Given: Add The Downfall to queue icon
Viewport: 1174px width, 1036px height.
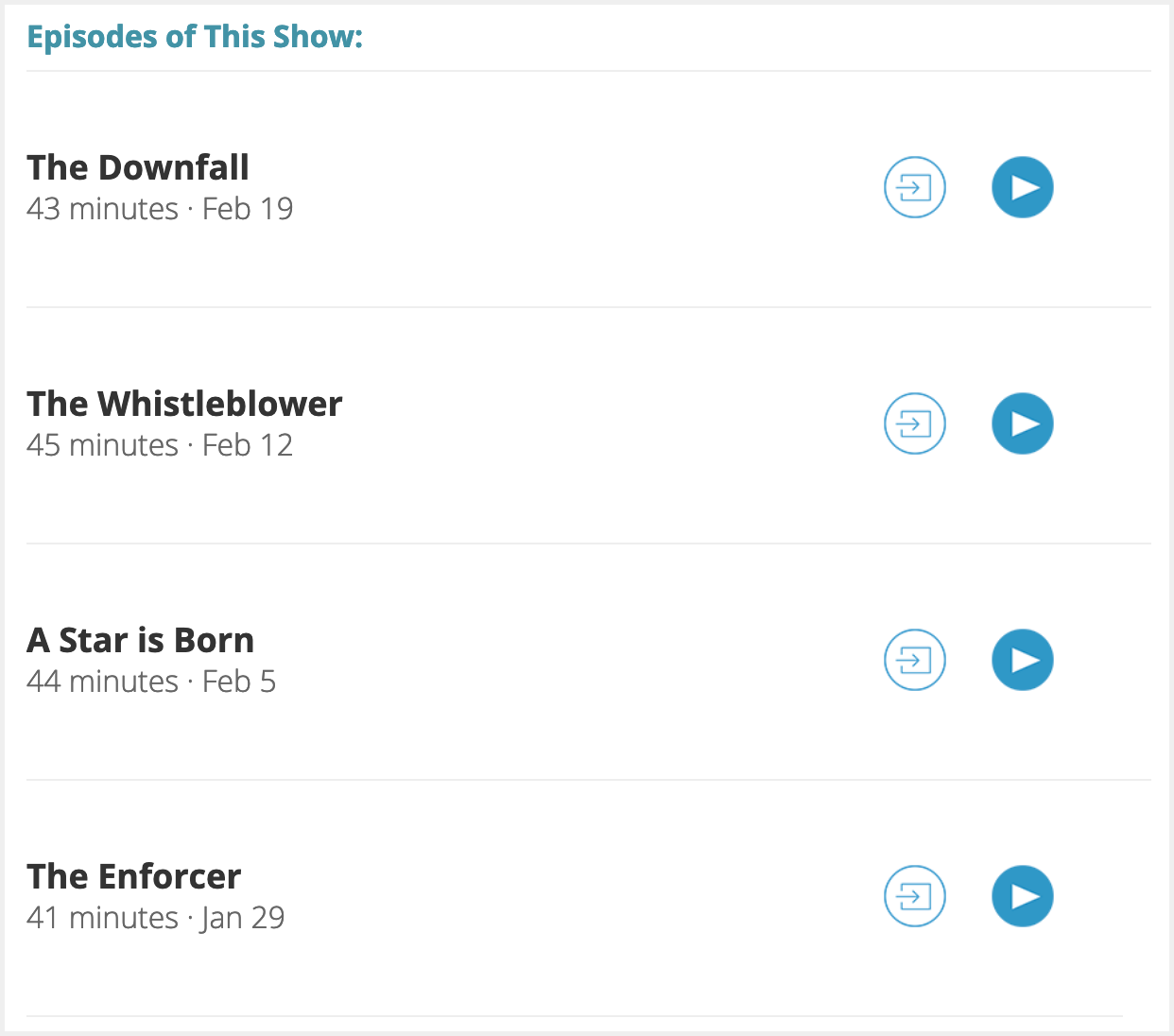Looking at the screenshot, I should point(915,187).
